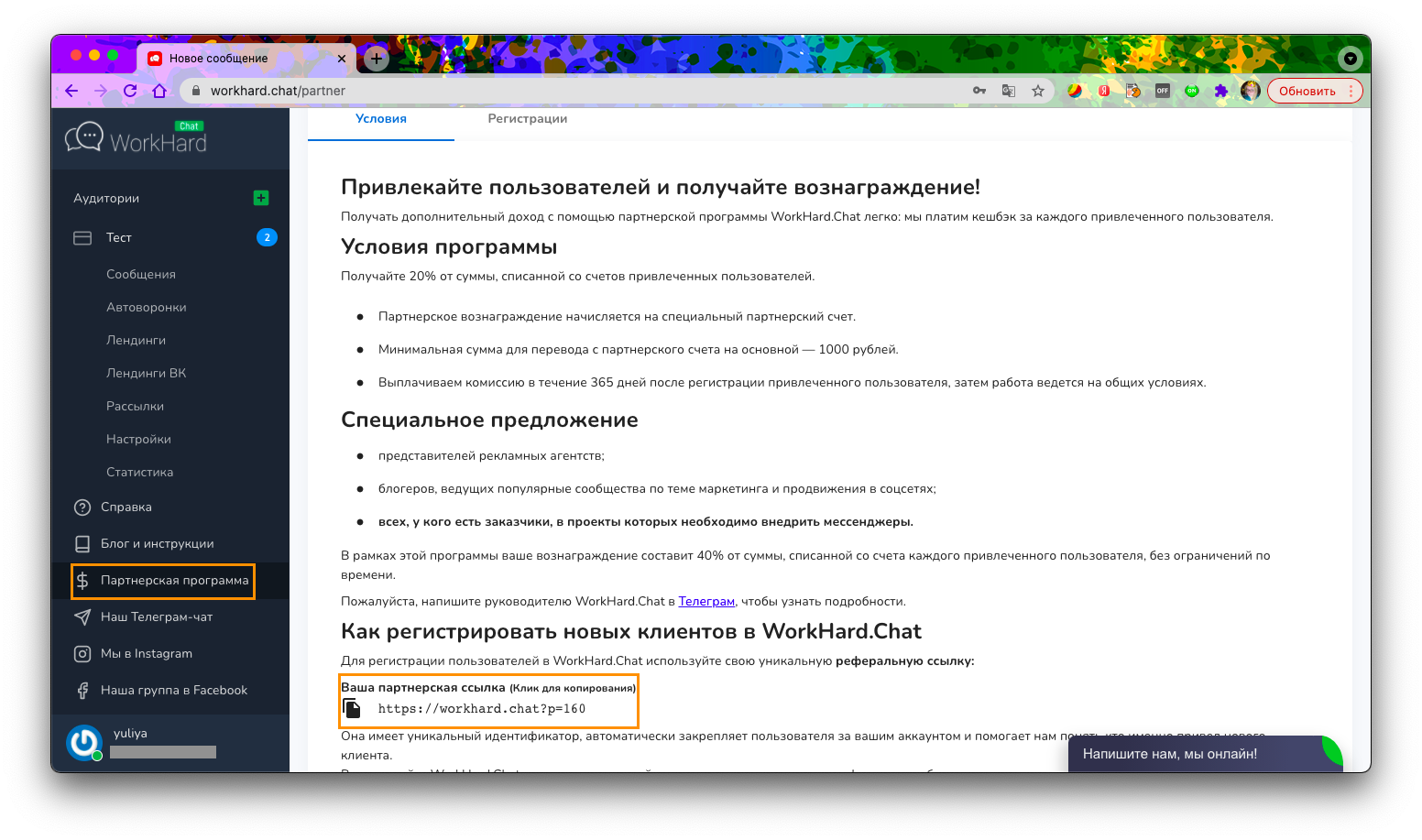Close the Новое сообщение tab

tap(342, 59)
